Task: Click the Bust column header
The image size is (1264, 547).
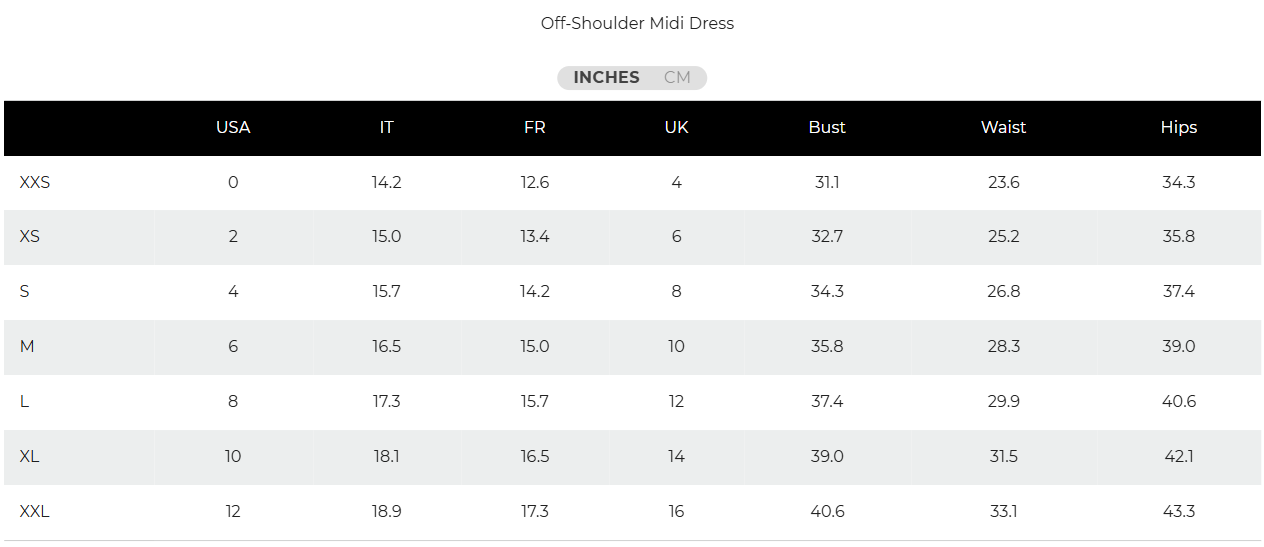Action: pyautogui.click(x=827, y=128)
